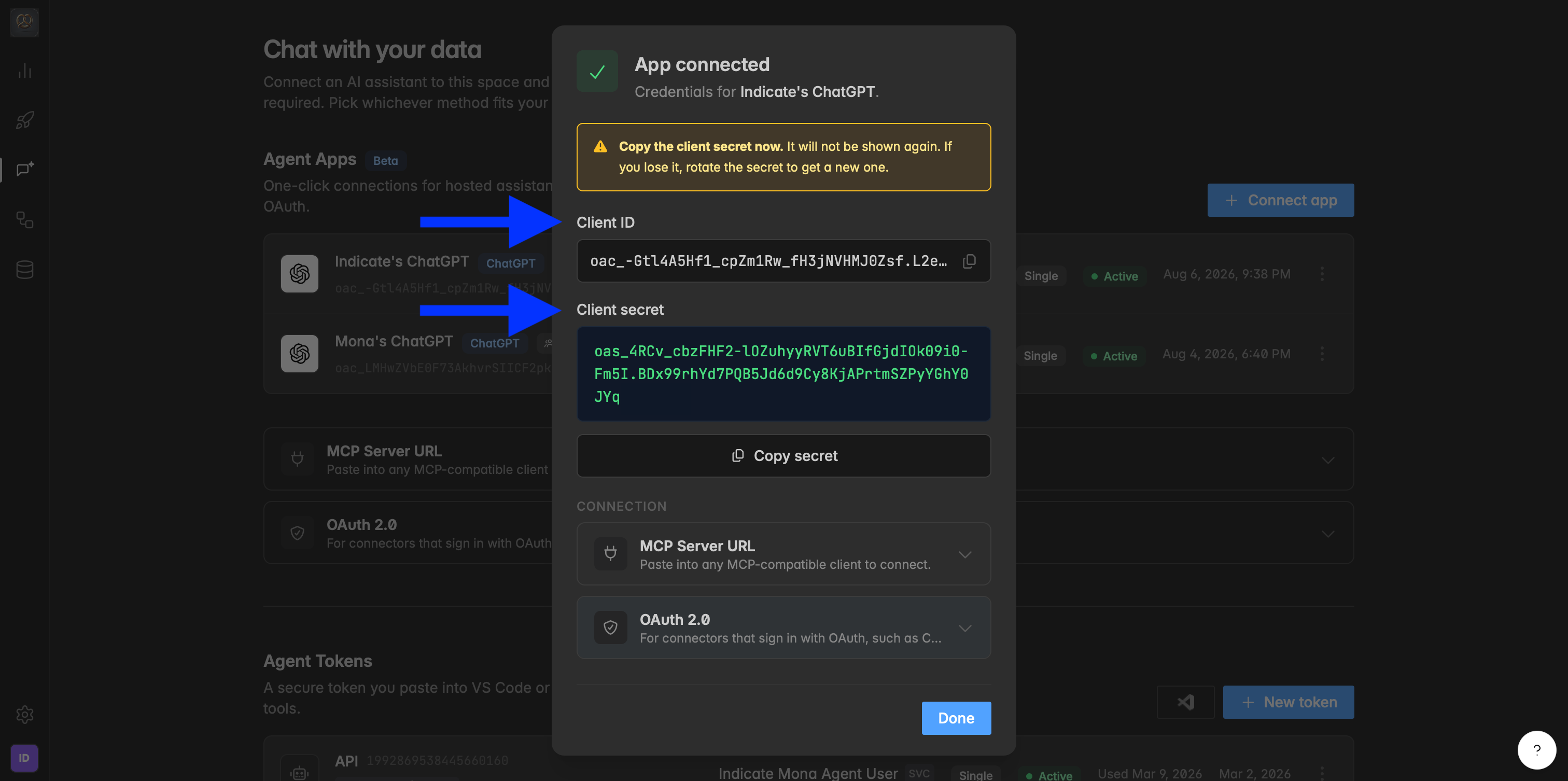Click the ChatGPT logo for Indicate's ChatGPT
The image size is (1568, 781).
tap(300, 274)
